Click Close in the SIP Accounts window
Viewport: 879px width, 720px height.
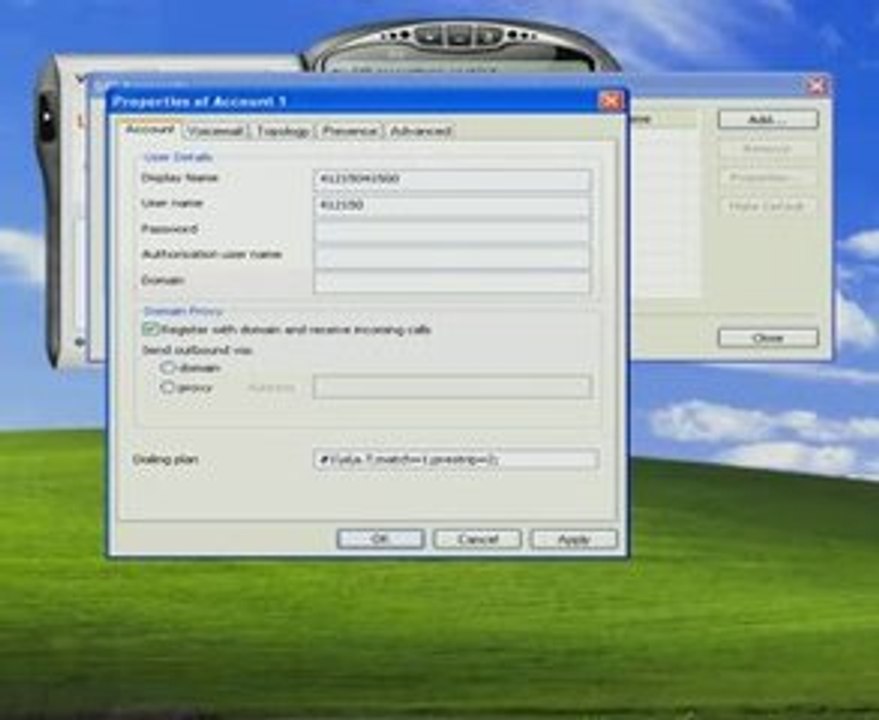[x=767, y=338]
